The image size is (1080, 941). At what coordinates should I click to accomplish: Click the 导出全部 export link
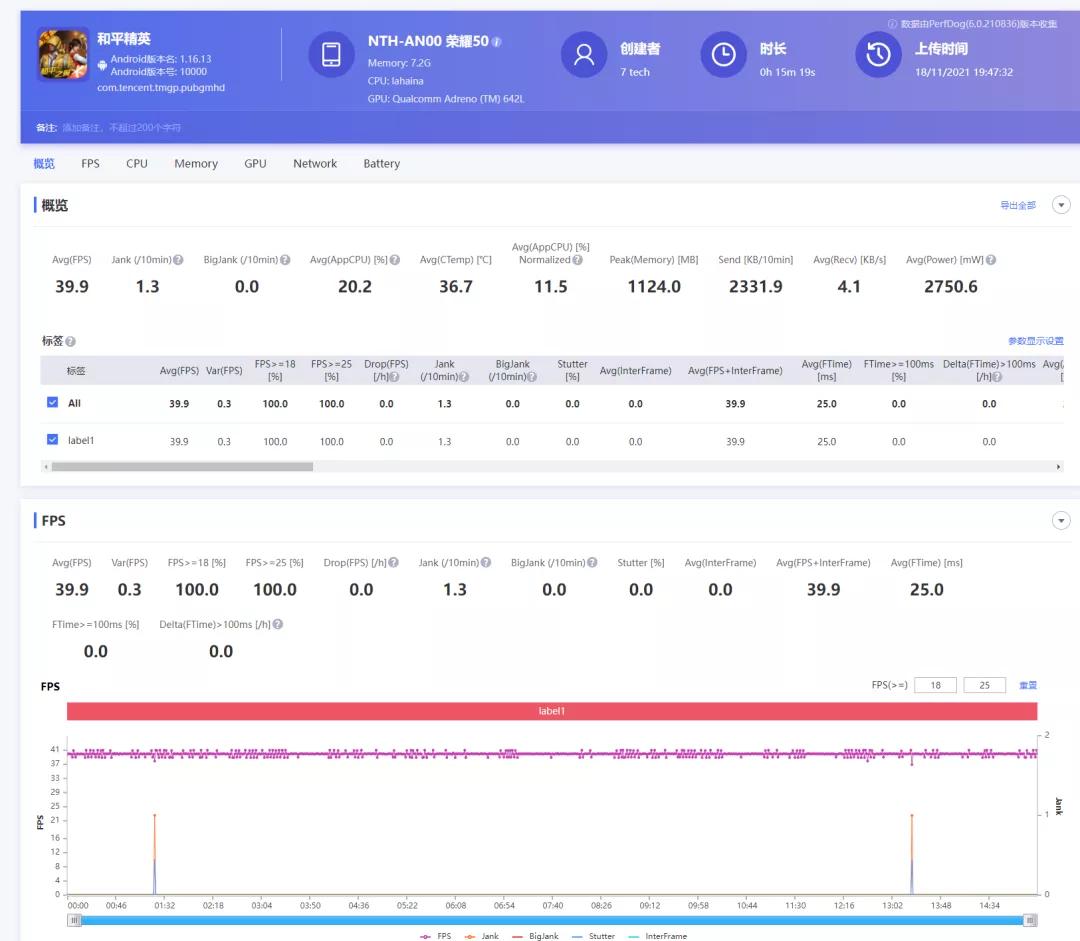[1018, 206]
